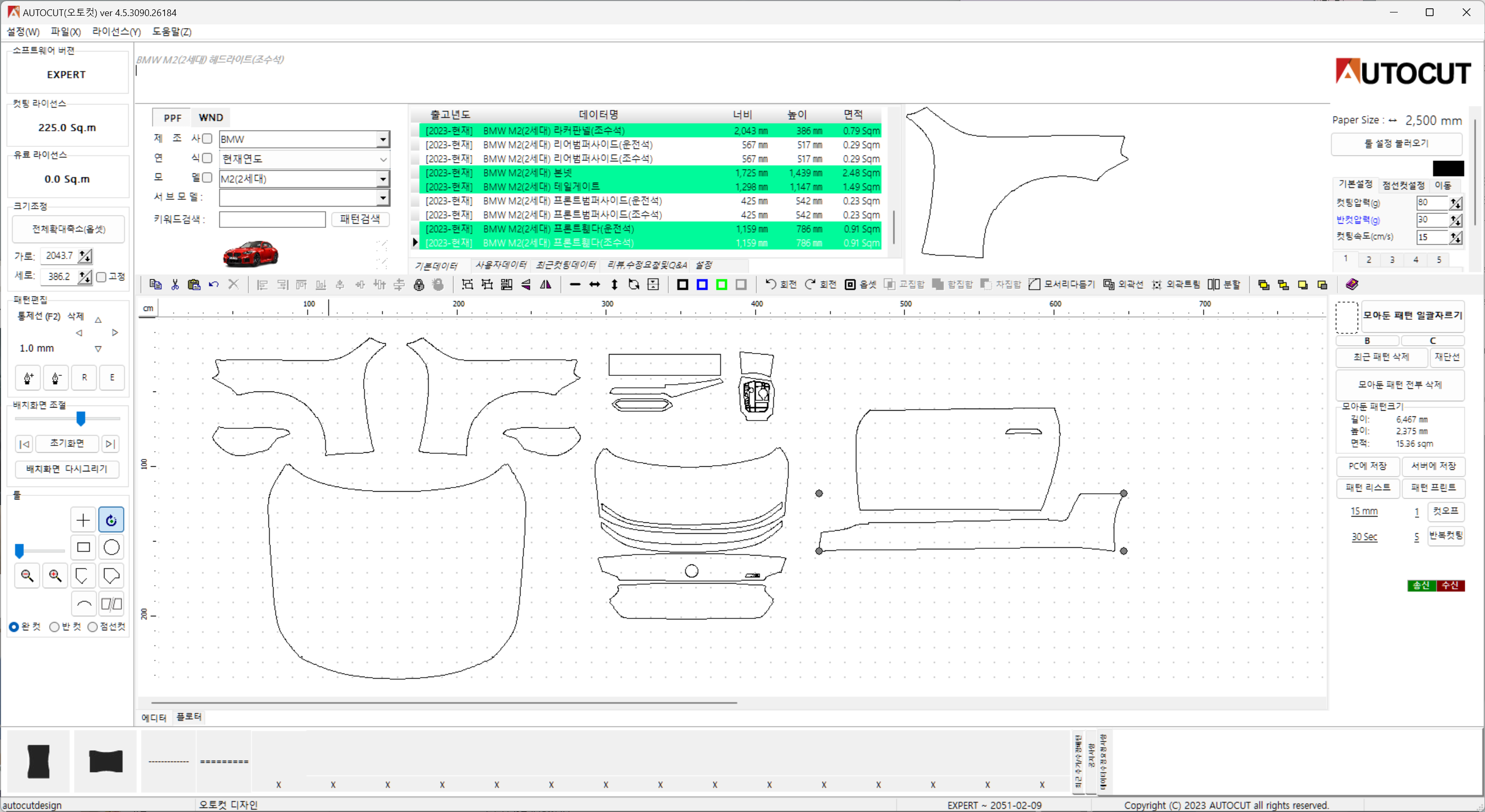Click the add node pen icon

point(28,377)
